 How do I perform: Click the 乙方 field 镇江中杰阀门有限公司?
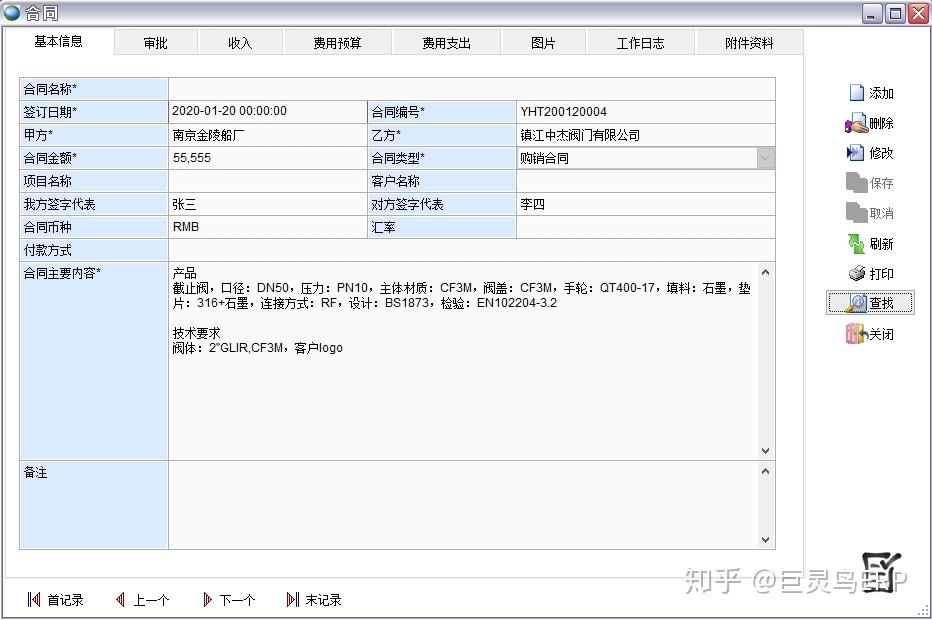coord(646,135)
